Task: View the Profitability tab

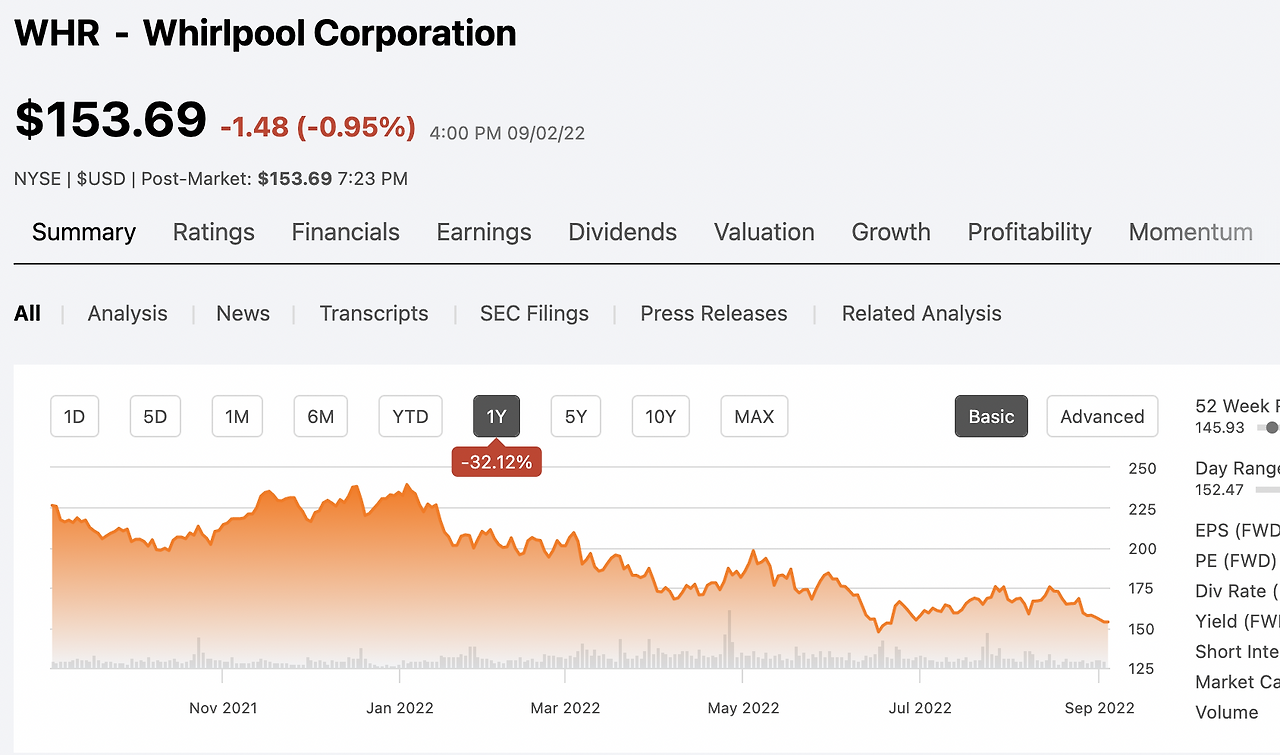Action: (1029, 232)
